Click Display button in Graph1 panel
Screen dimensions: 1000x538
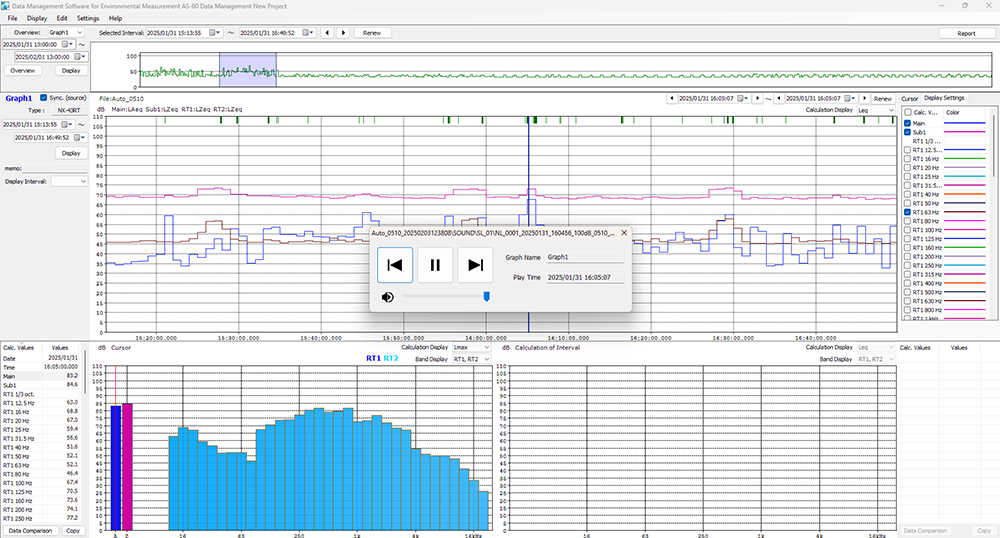pos(71,153)
